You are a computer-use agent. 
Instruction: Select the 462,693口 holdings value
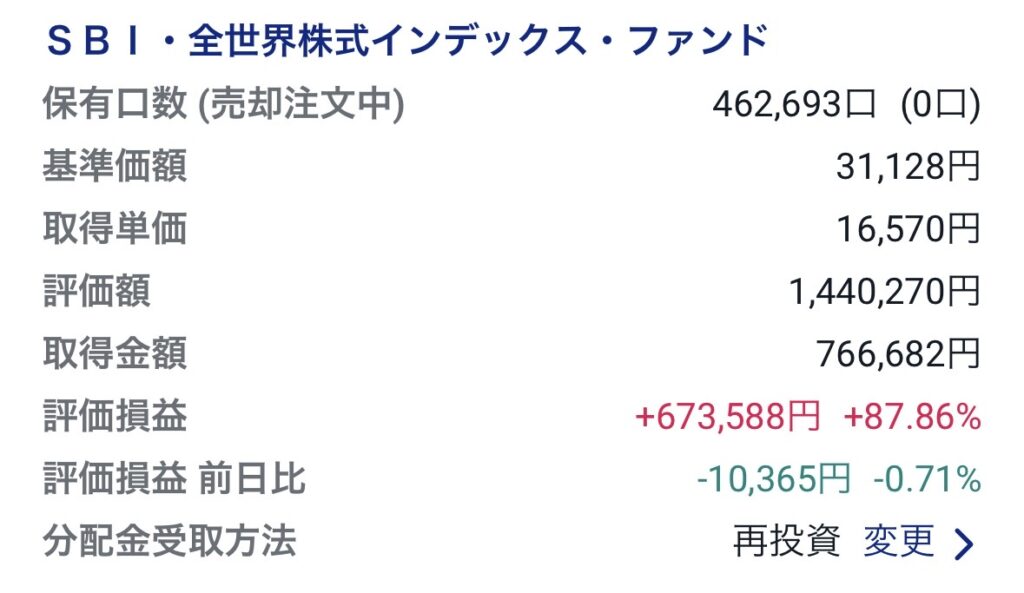pyautogui.click(x=795, y=104)
